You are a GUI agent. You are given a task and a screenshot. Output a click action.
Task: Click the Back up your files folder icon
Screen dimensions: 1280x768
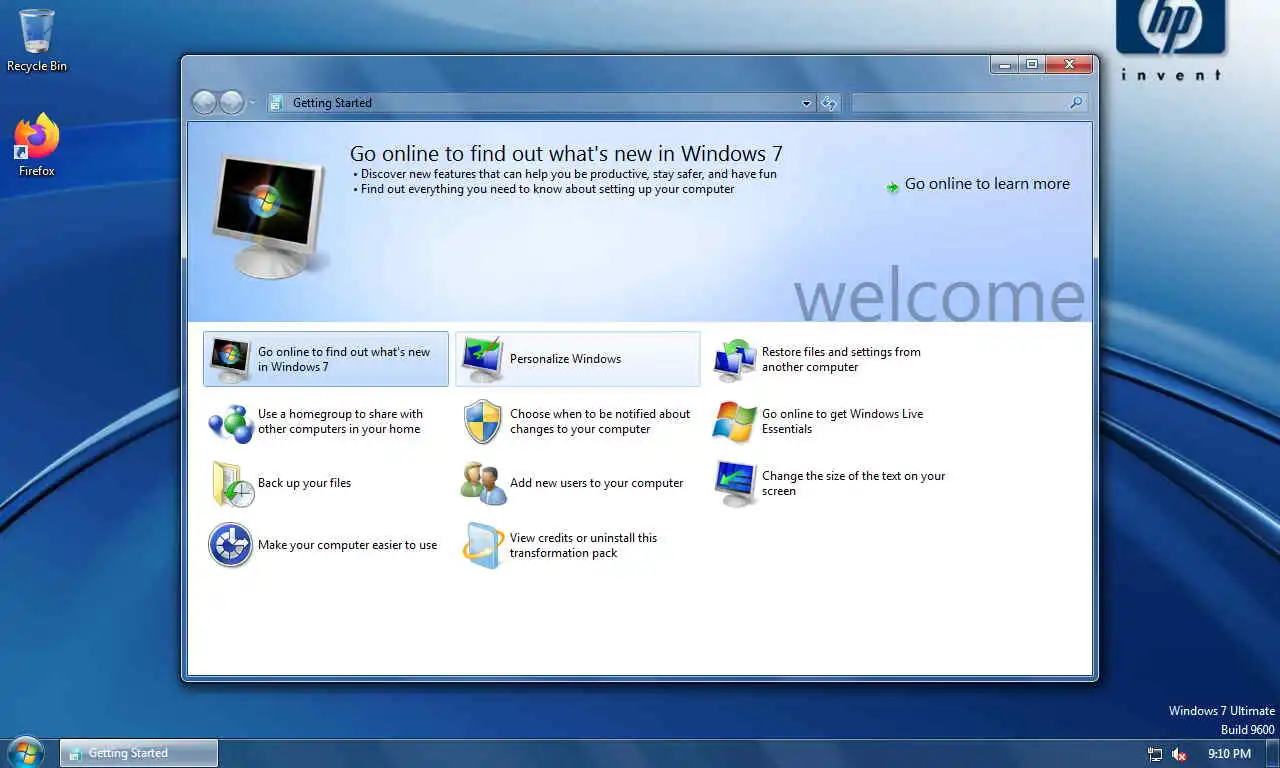point(232,484)
